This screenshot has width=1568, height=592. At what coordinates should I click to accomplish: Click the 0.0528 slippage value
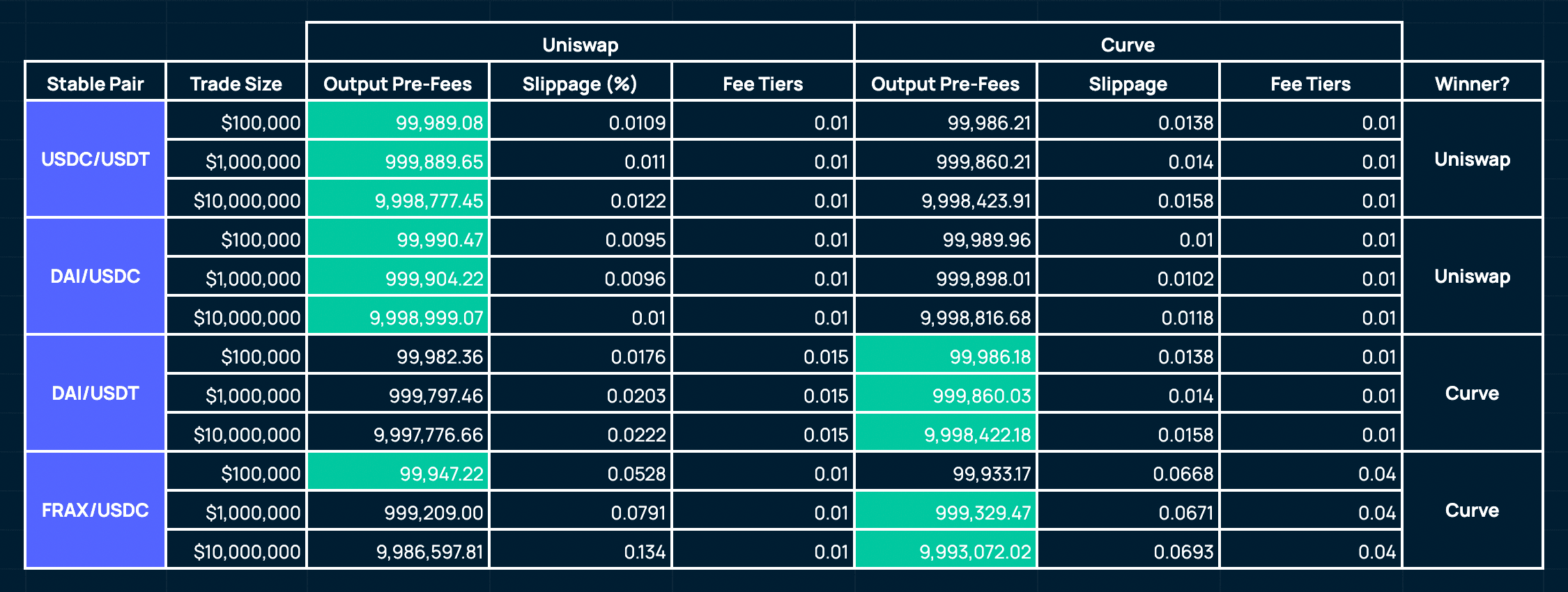click(x=636, y=474)
